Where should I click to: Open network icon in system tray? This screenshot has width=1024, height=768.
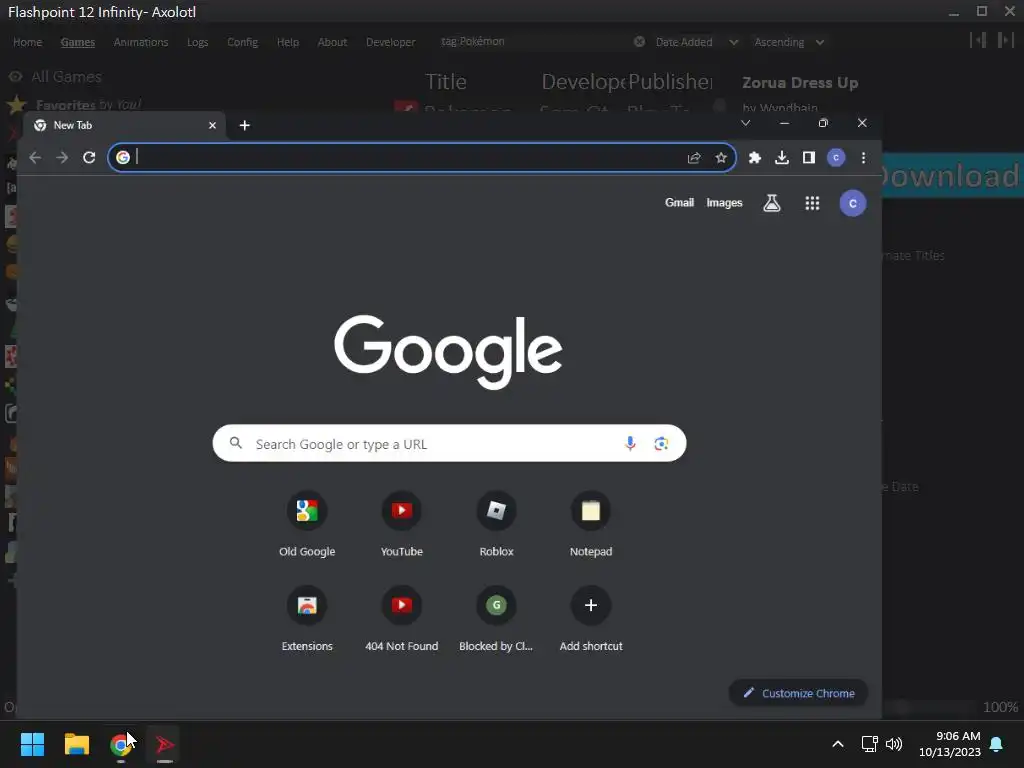point(869,744)
